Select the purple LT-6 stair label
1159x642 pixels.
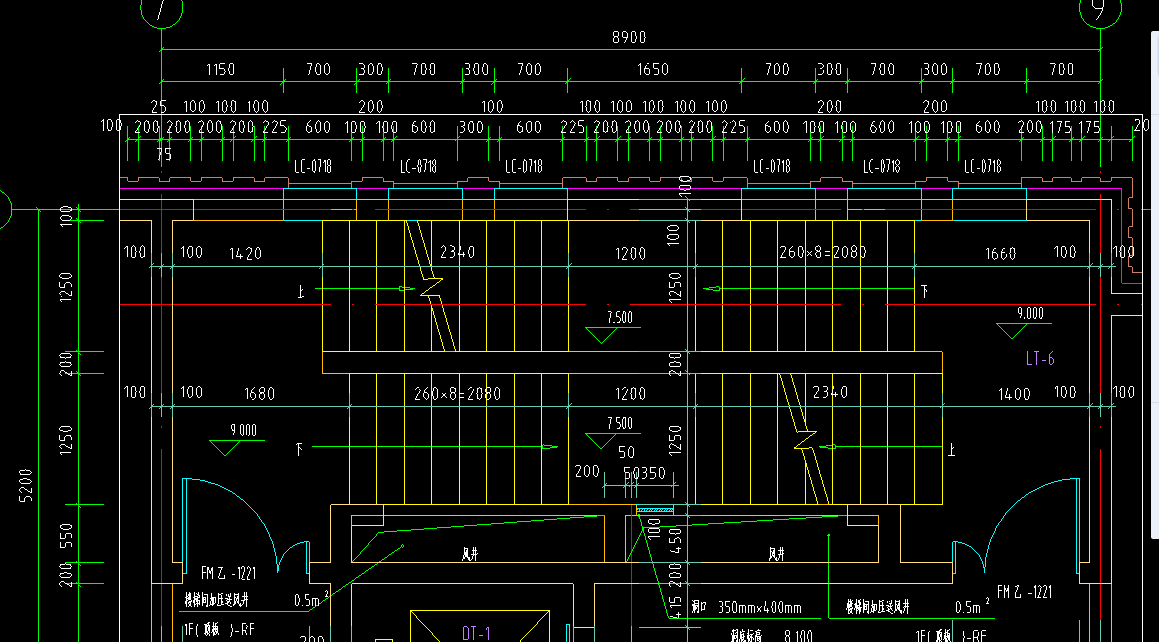coord(1040,359)
